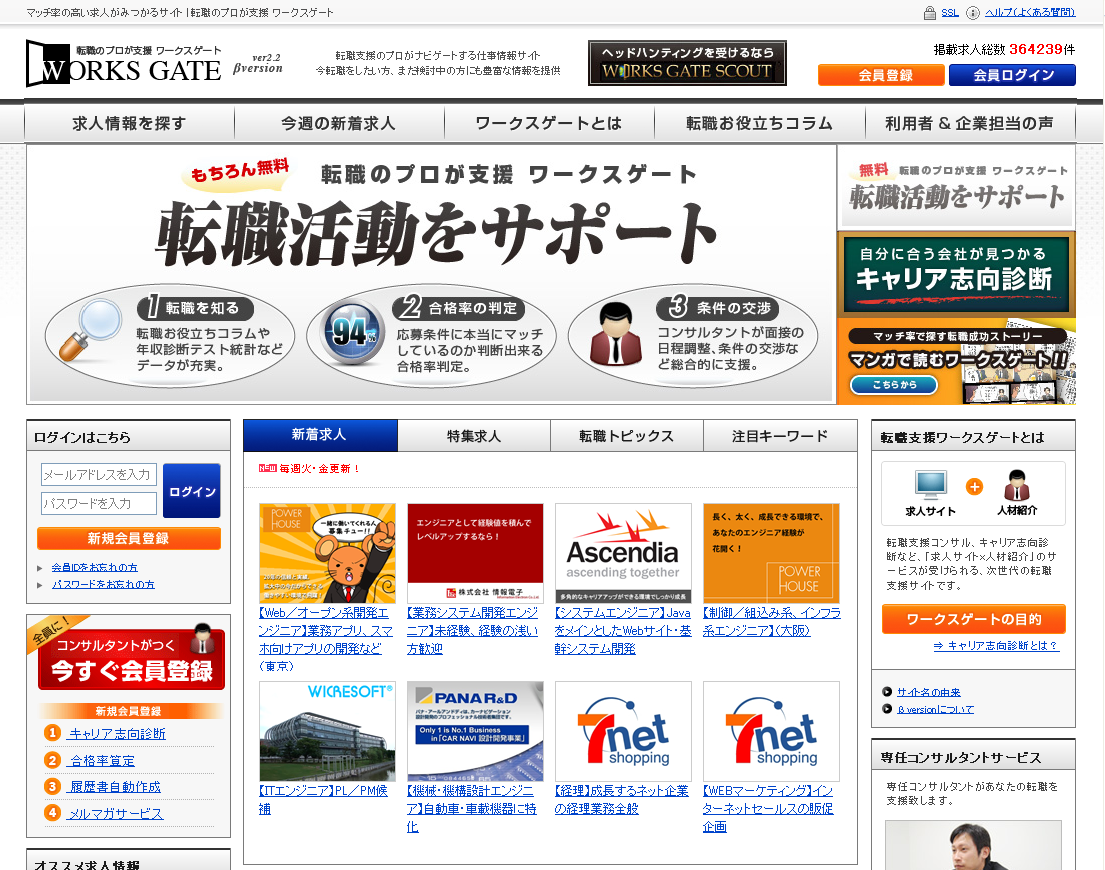Open the キャリア志向診断 chalkboard banner
The image size is (1105, 870).
[956, 275]
